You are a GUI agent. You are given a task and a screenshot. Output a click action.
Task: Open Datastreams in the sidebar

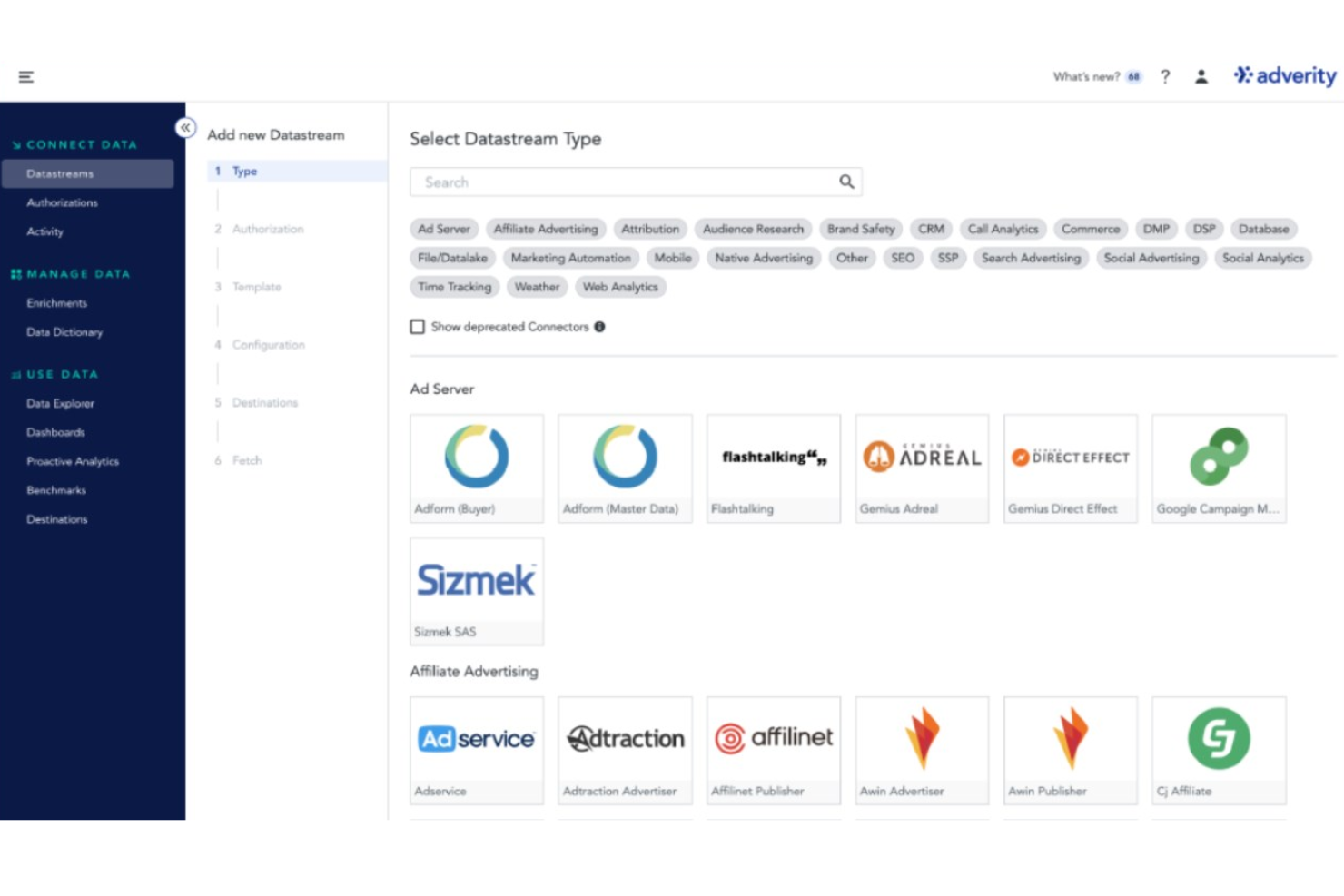click(88, 173)
